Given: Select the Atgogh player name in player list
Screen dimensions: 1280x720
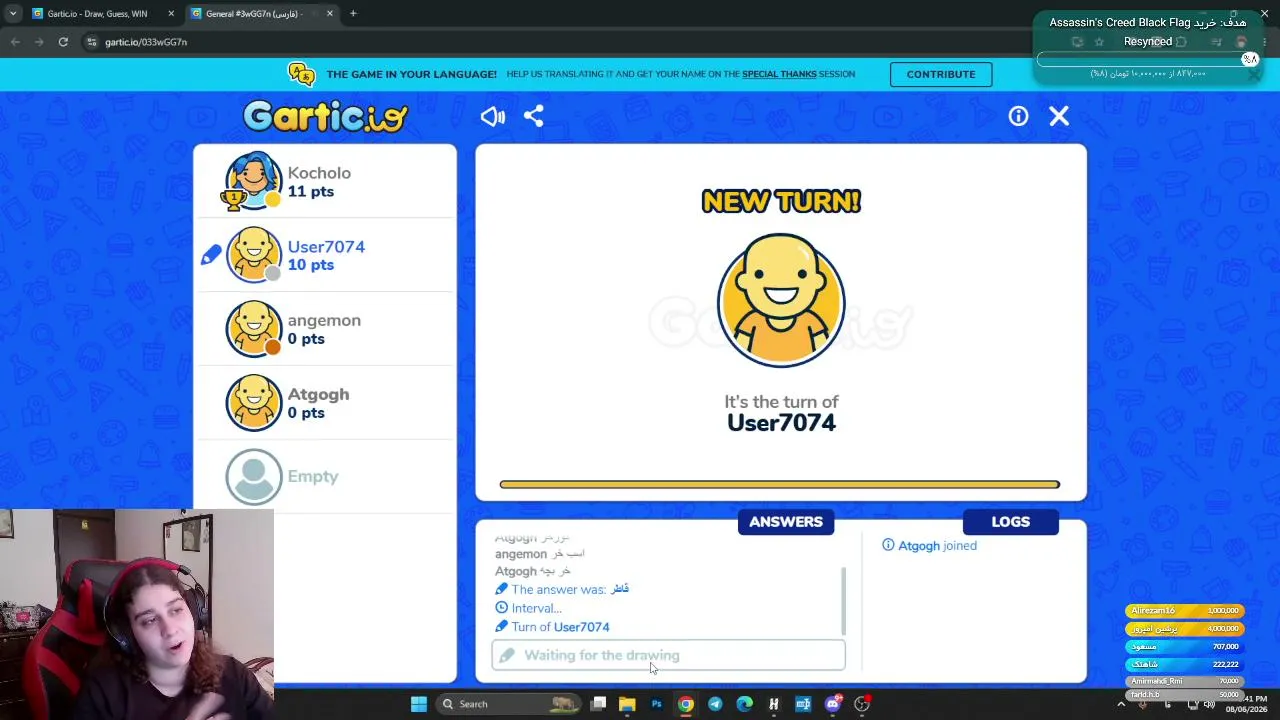Looking at the screenshot, I should [318, 394].
